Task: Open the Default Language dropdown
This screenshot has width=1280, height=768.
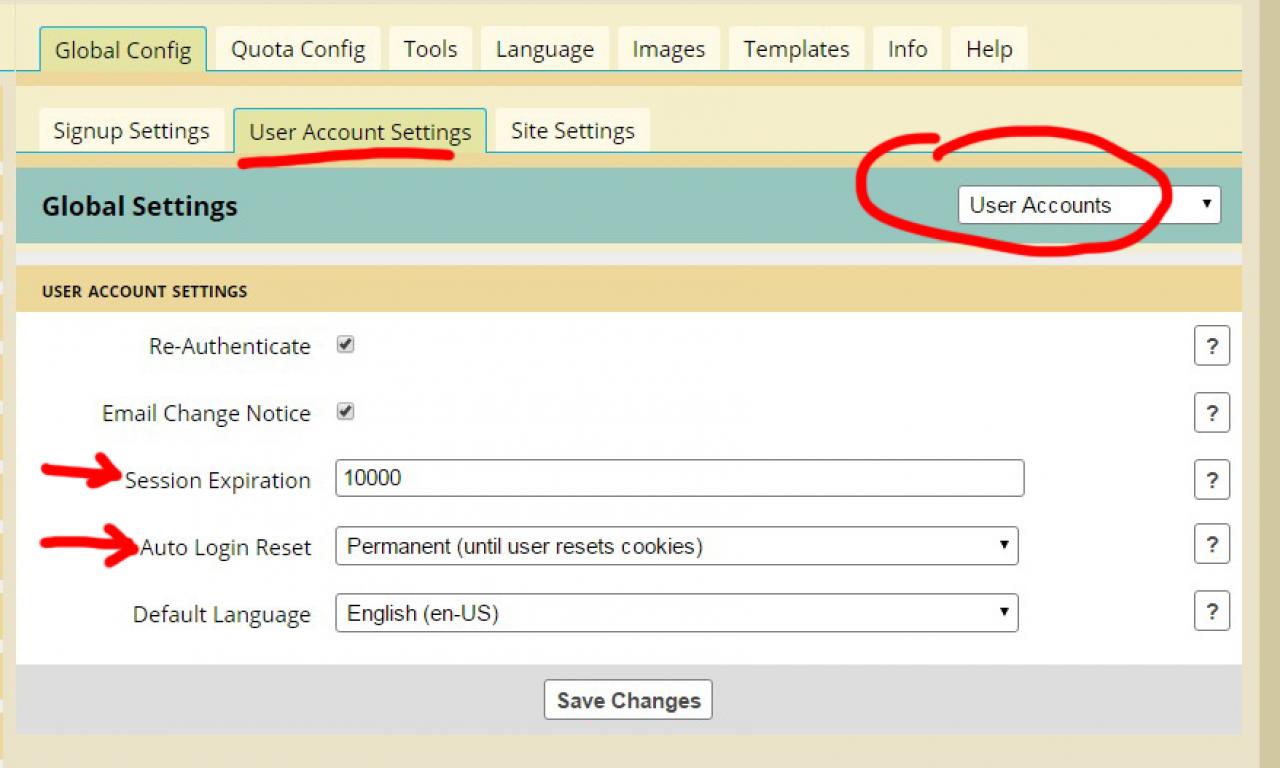Action: coord(676,613)
